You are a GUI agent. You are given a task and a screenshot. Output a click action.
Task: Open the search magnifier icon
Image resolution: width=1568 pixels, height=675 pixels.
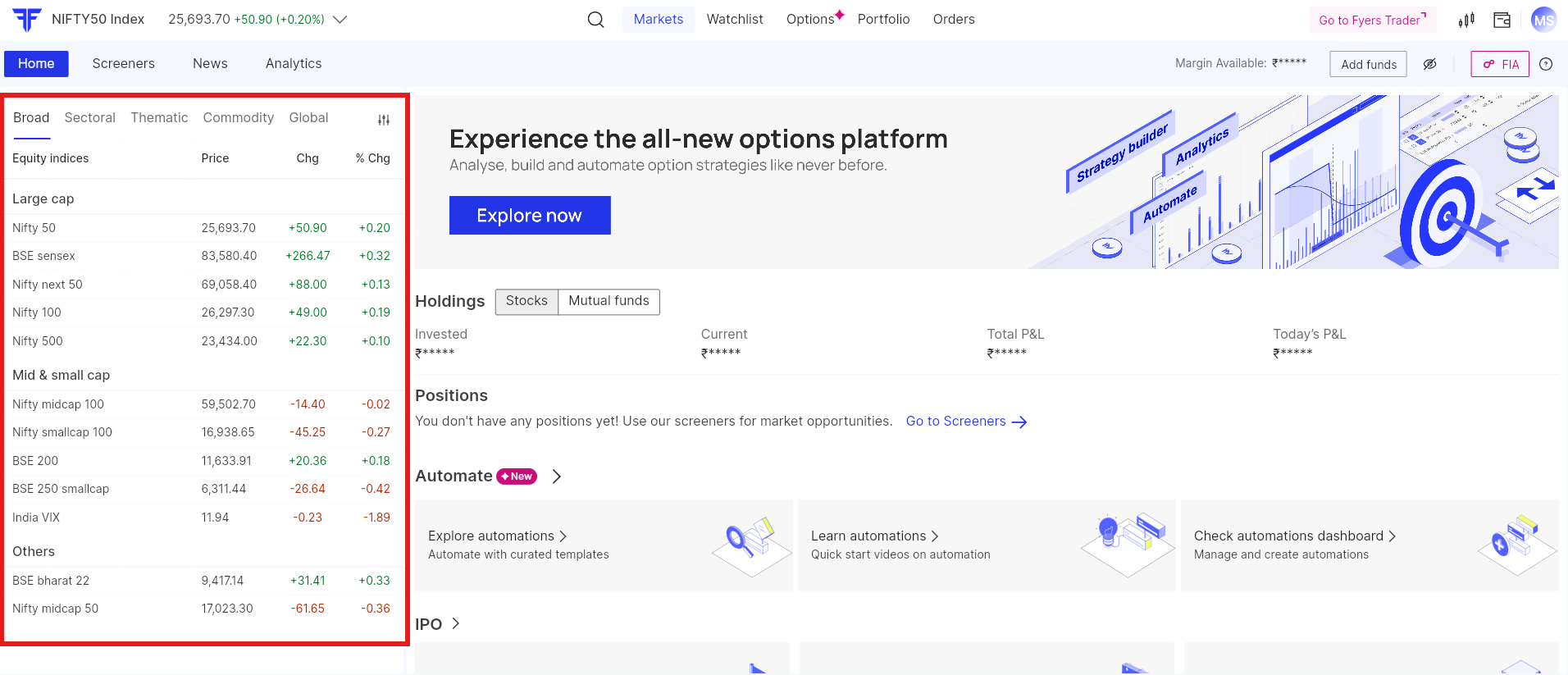595,20
